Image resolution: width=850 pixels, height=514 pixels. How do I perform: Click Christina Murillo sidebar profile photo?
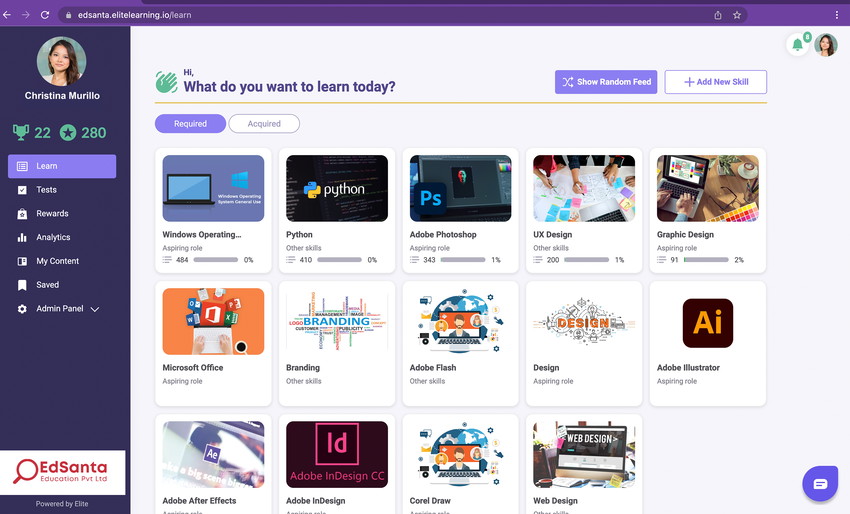click(61, 61)
